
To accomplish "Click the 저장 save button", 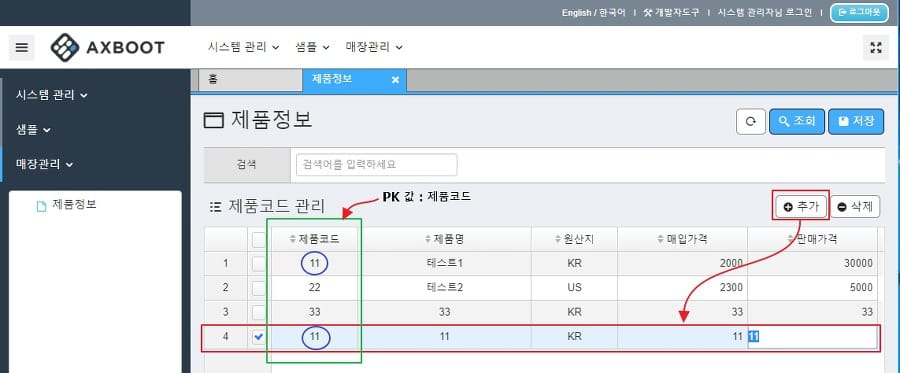I will [856, 122].
